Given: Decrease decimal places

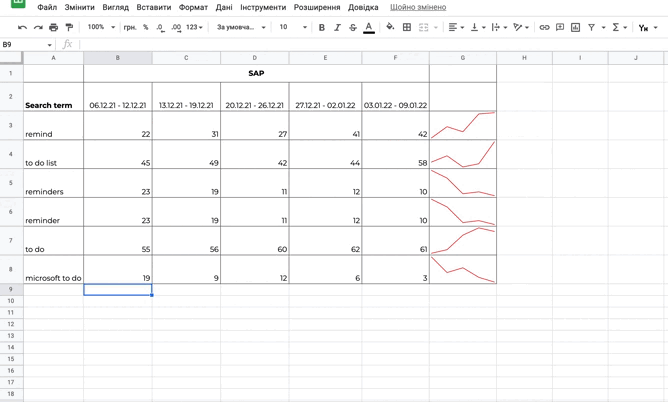Looking at the screenshot, I should point(160,27).
